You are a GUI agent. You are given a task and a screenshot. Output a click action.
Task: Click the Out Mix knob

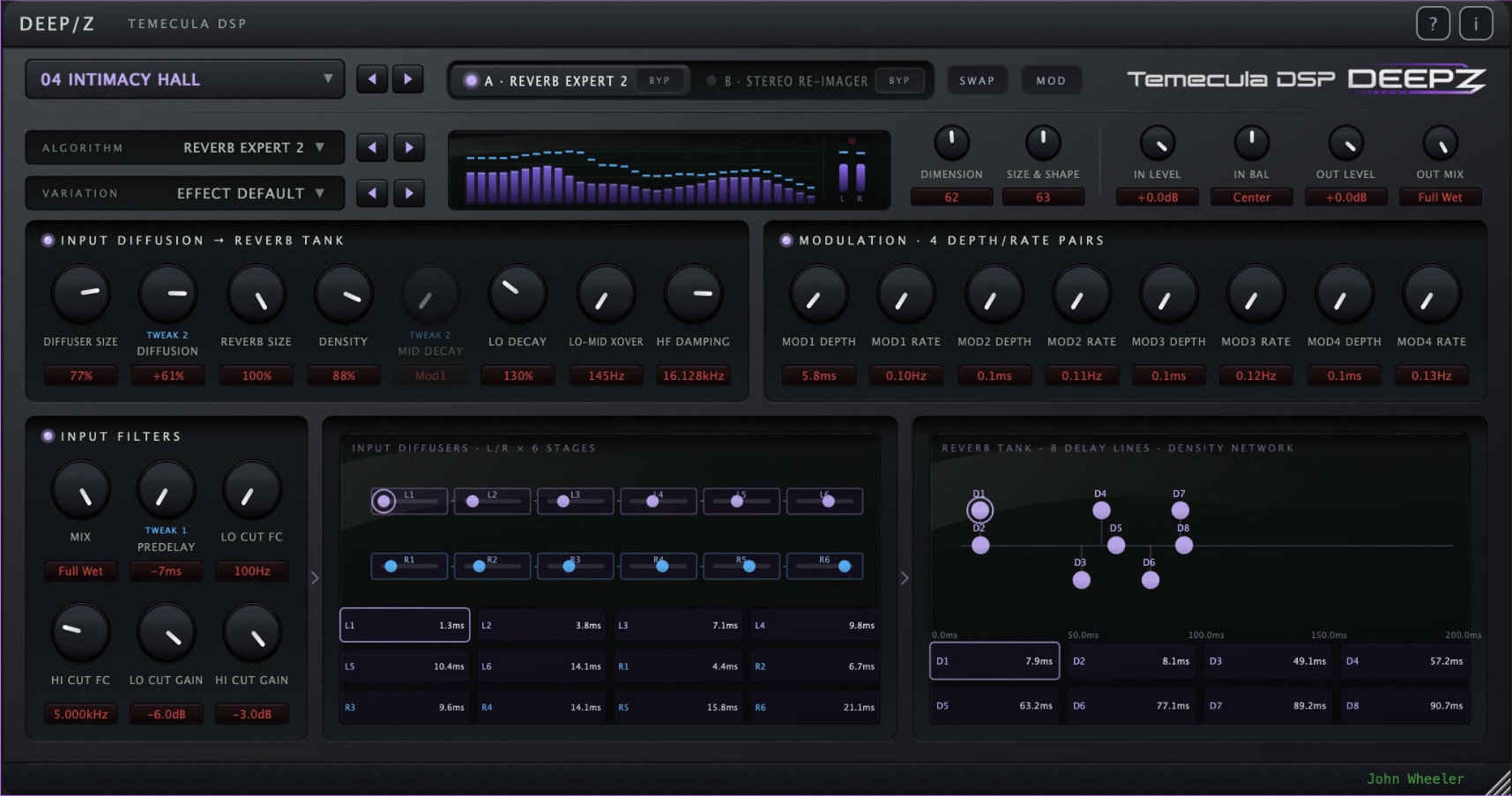pos(1440,142)
